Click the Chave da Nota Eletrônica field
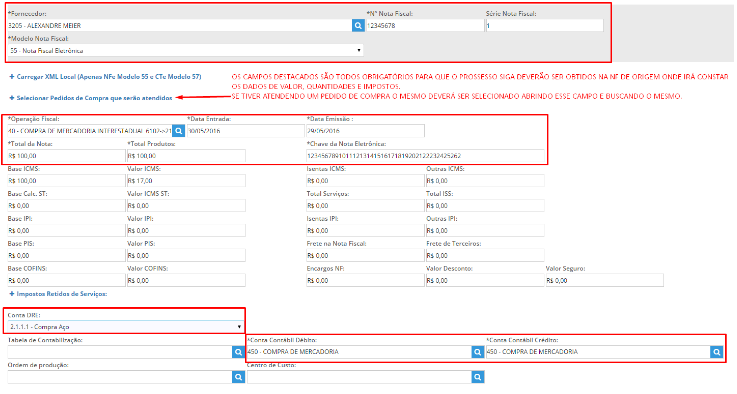 [425, 156]
